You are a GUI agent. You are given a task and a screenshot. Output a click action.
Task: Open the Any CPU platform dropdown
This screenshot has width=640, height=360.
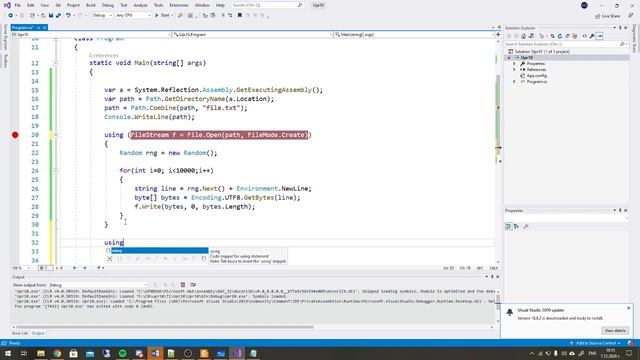[133, 16]
